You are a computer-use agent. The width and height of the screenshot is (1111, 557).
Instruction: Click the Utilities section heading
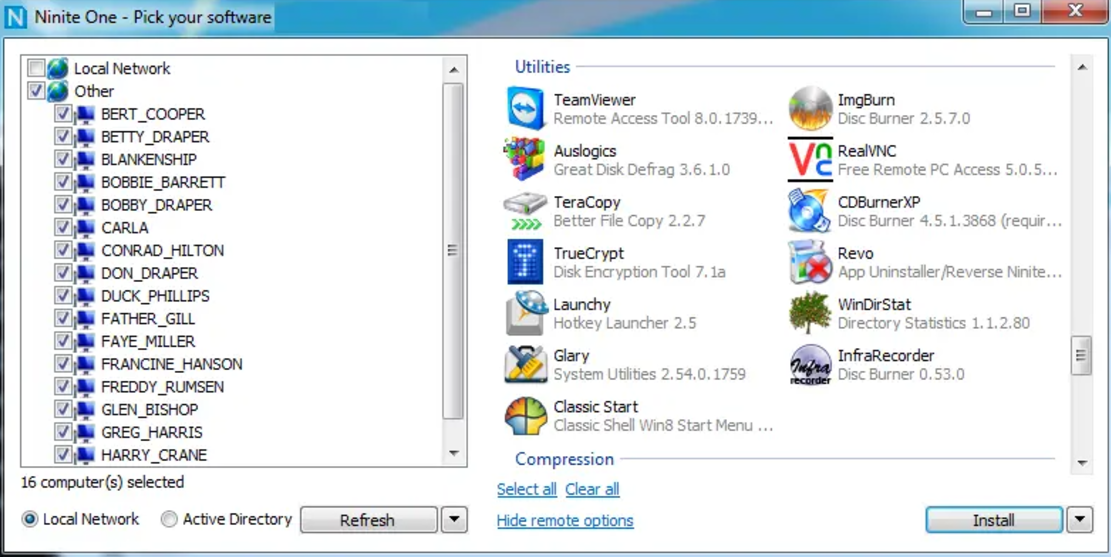point(543,67)
